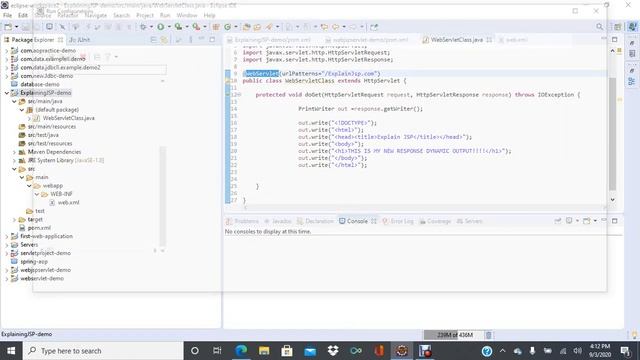
Task: Click the heap garbage collector trash icon
Action: point(488,335)
